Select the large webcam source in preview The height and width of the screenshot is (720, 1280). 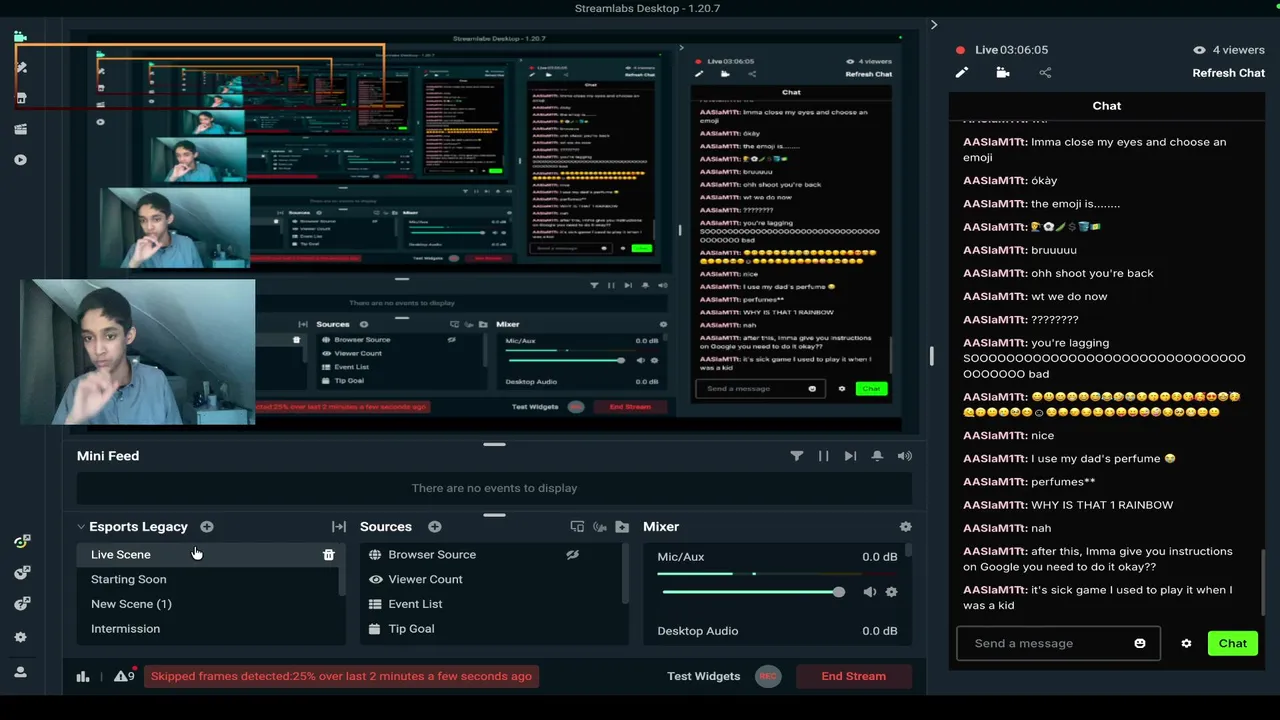coord(138,352)
